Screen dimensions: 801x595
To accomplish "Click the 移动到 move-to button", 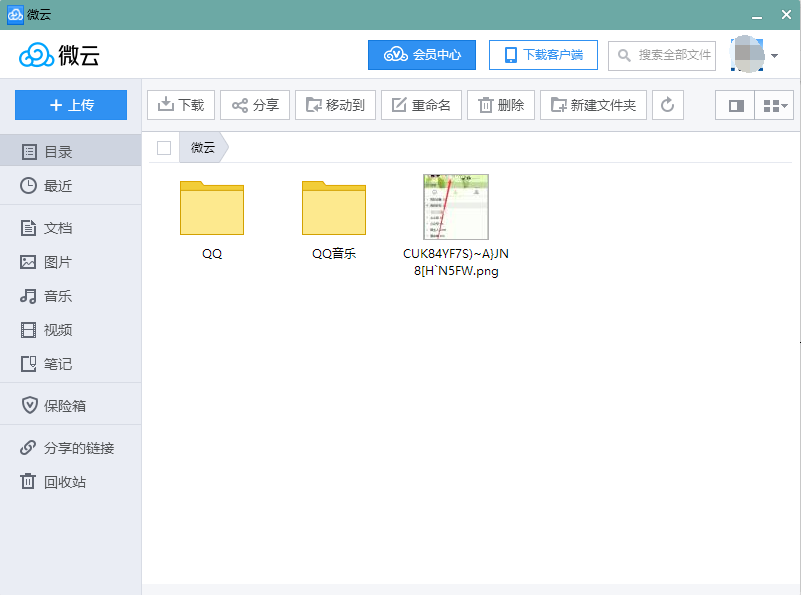I will (x=334, y=105).
